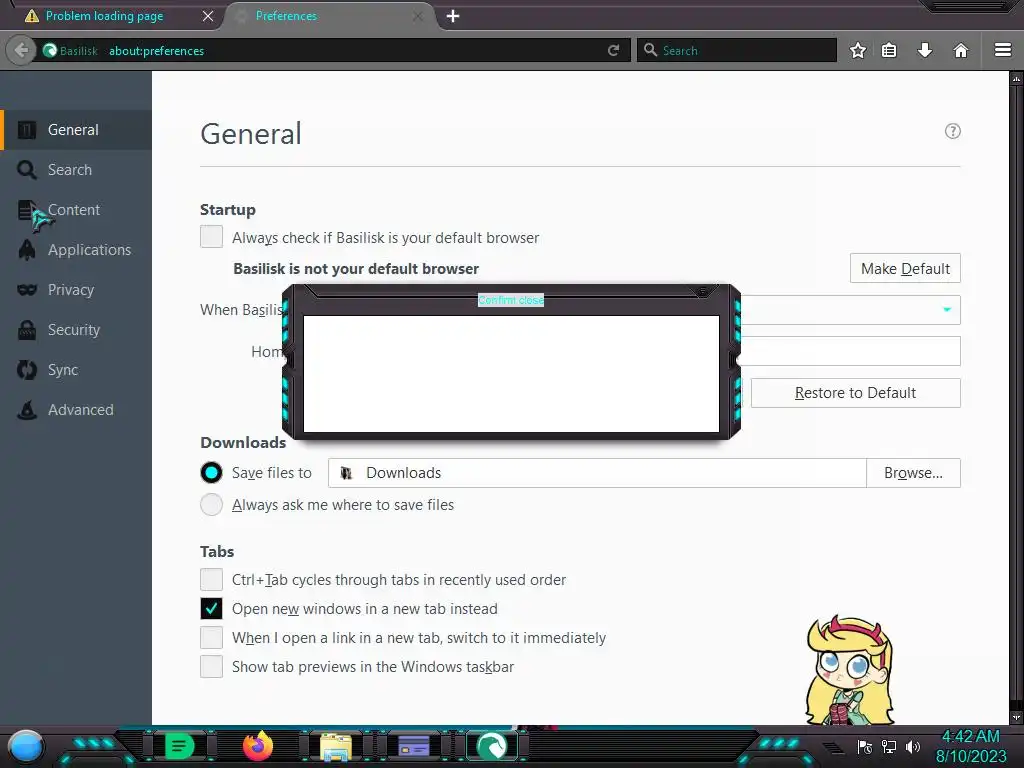Viewport: 1024px width, 768px height.
Task: Open the purple card app in taskbar
Action: (x=413, y=746)
